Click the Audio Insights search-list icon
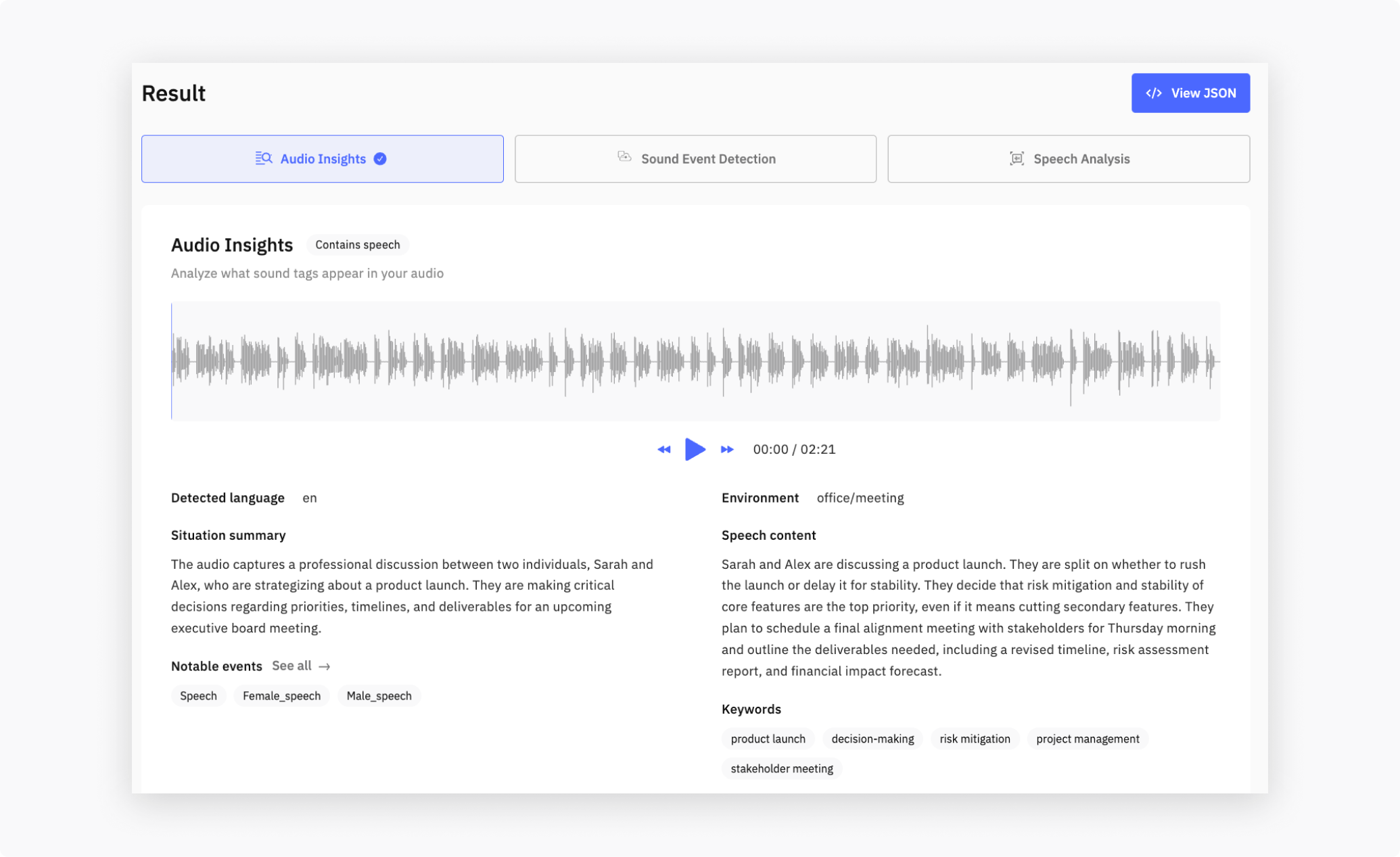Screen dimensions: 1400x857 click(x=264, y=158)
